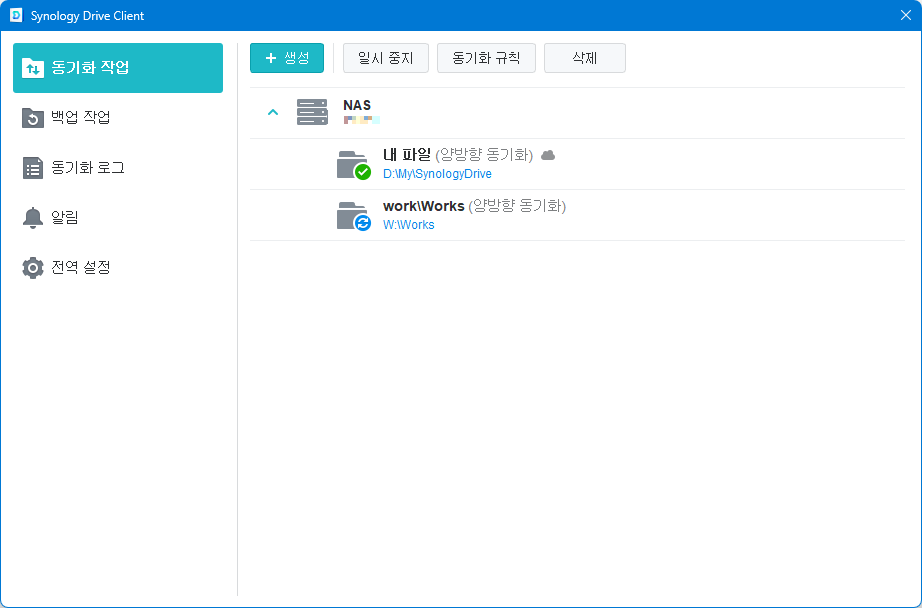Viewport: 922px width, 608px height.
Task: Close the Synology Drive Client window
Action: point(906,15)
